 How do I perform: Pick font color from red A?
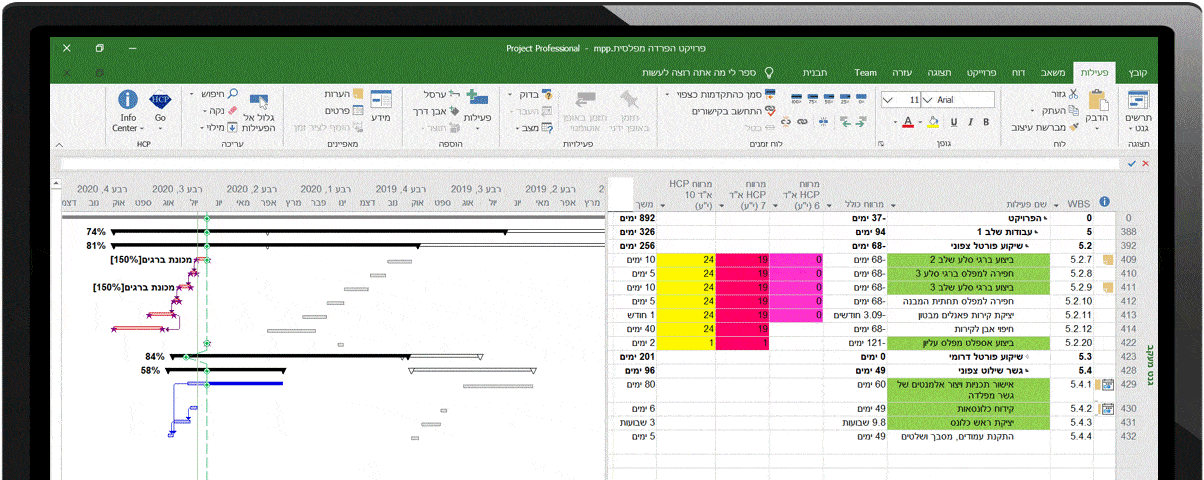click(907, 122)
